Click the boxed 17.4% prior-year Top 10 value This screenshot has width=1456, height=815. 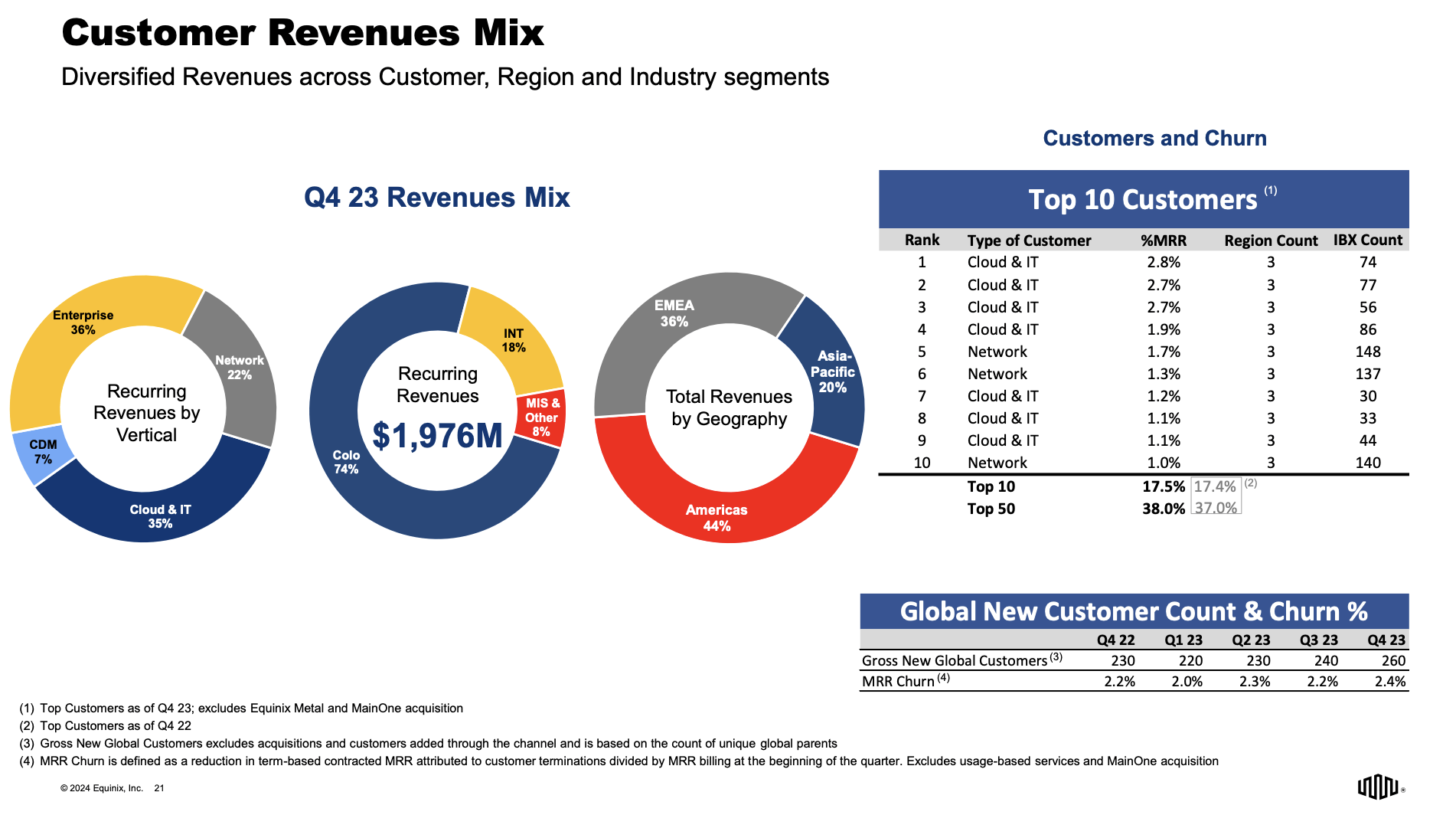click(1215, 486)
